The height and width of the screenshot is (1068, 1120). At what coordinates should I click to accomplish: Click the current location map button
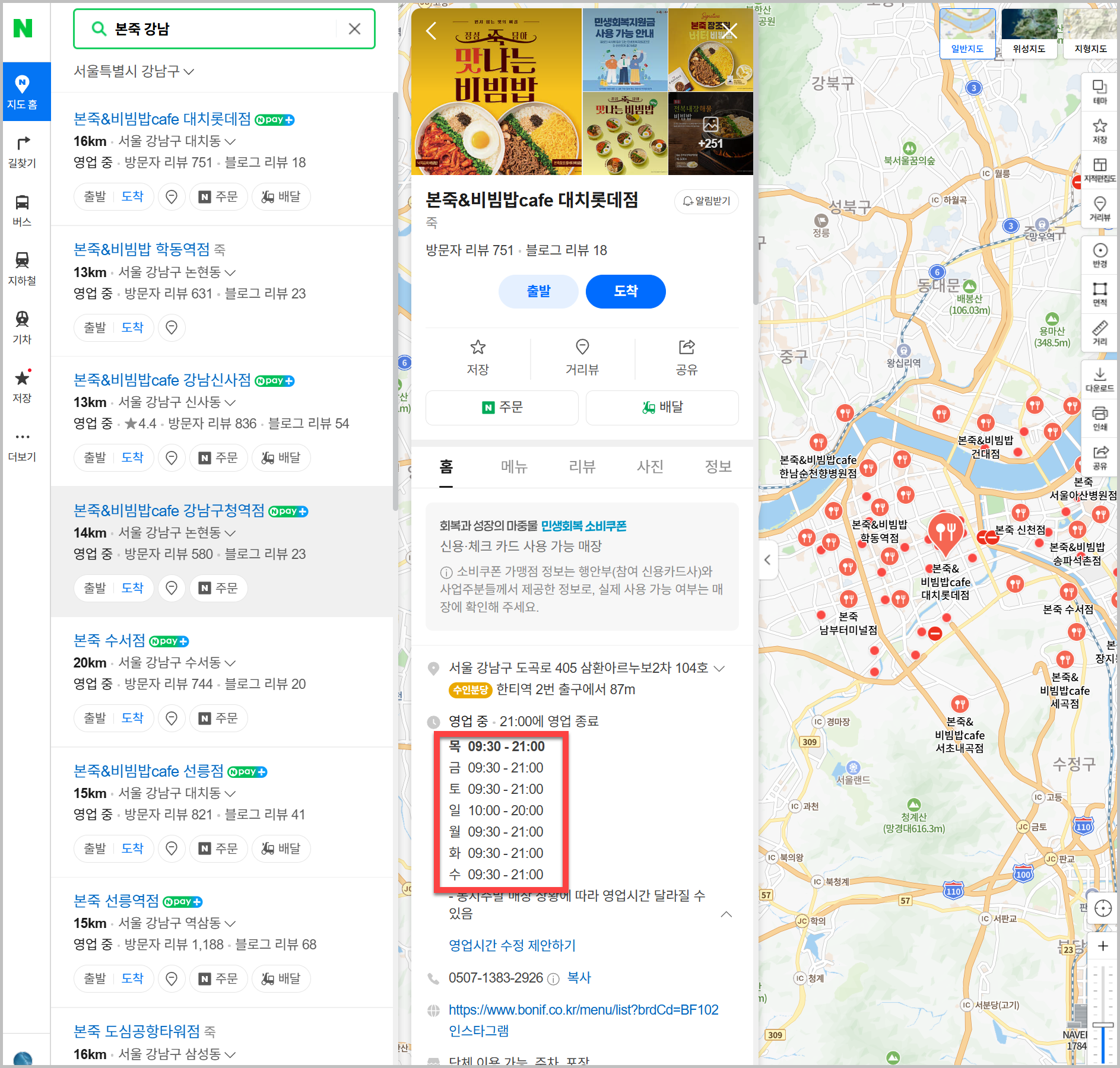click(1102, 908)
